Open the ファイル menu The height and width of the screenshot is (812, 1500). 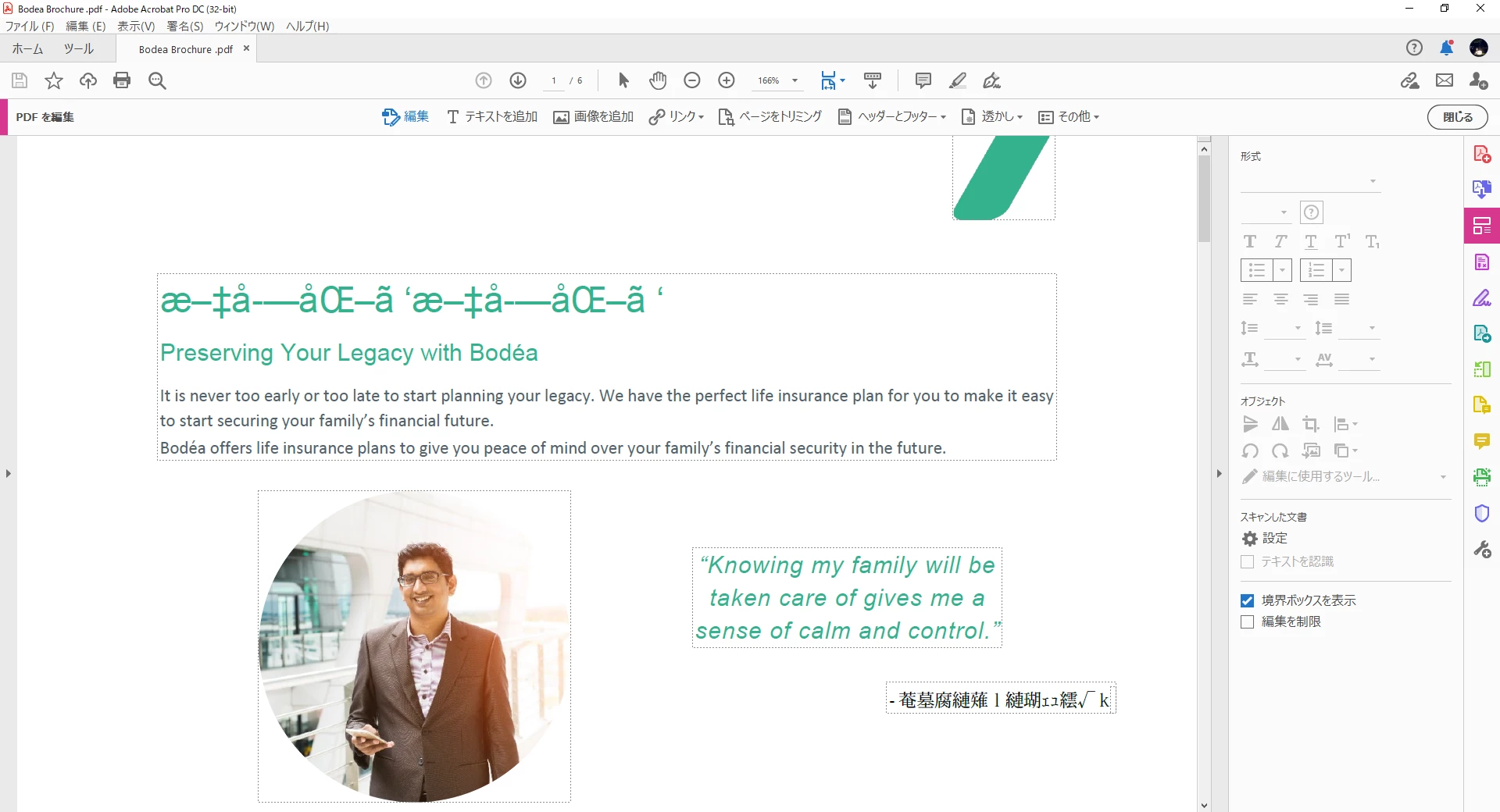point(30,26)
